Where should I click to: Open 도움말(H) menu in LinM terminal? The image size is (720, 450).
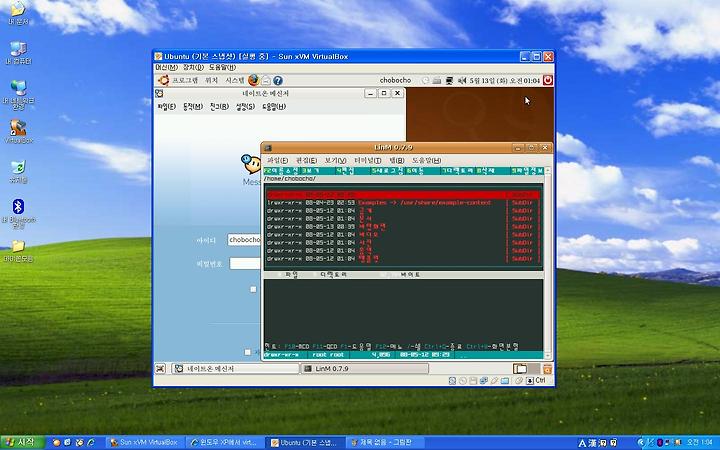pyautogui.click(x=426, y=160)
